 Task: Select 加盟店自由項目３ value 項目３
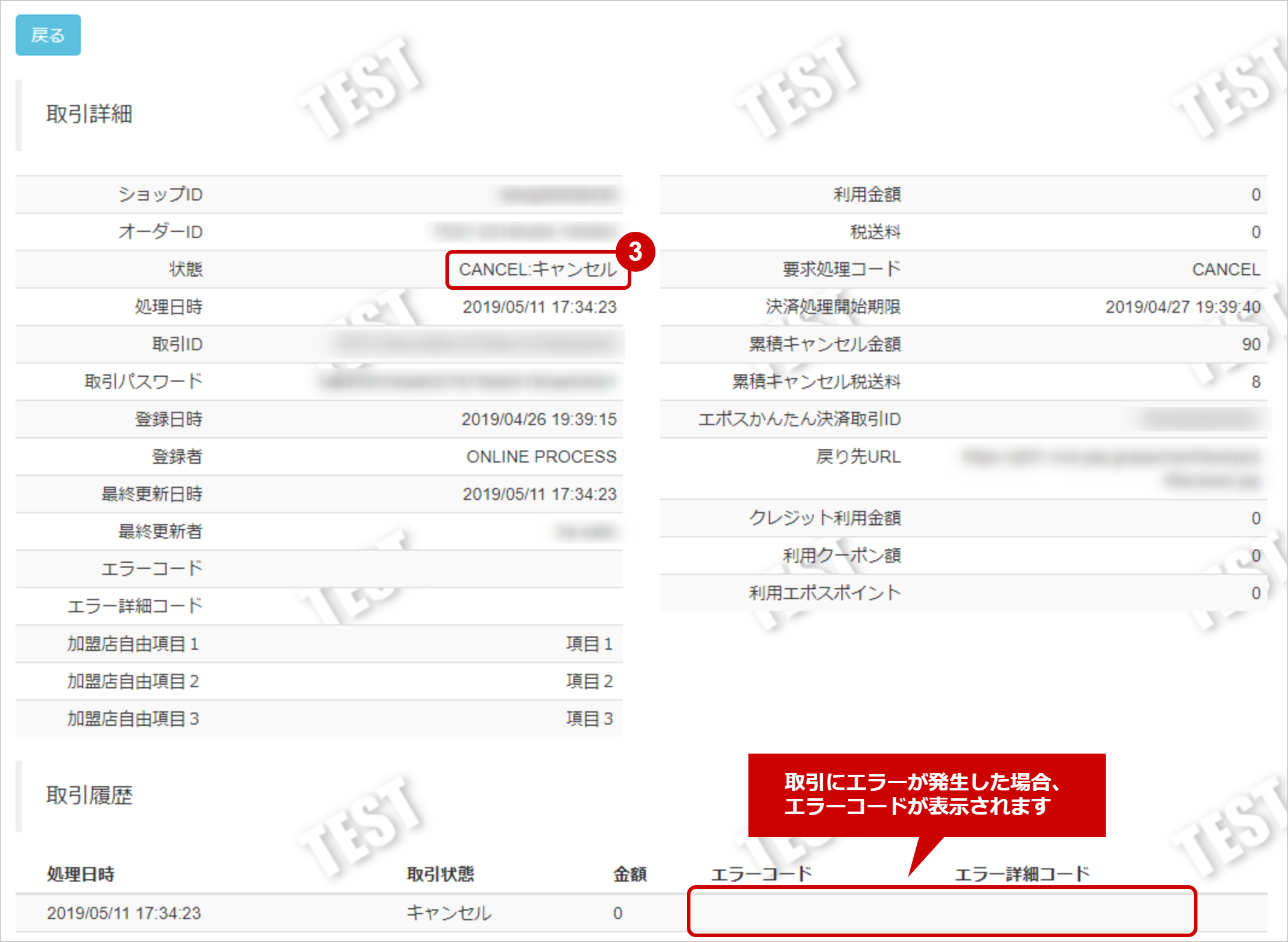[x=590, y=719]
